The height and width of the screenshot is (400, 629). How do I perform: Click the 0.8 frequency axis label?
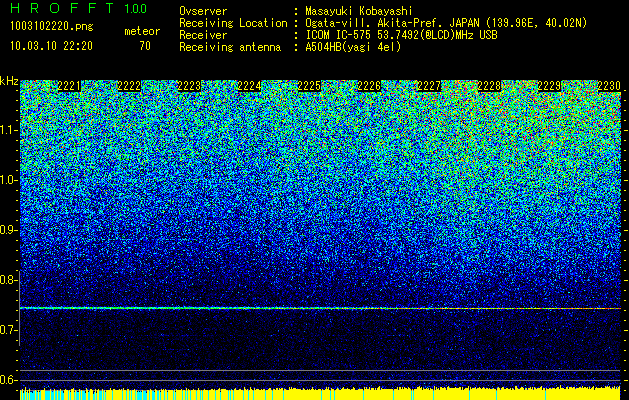(8, 280)
